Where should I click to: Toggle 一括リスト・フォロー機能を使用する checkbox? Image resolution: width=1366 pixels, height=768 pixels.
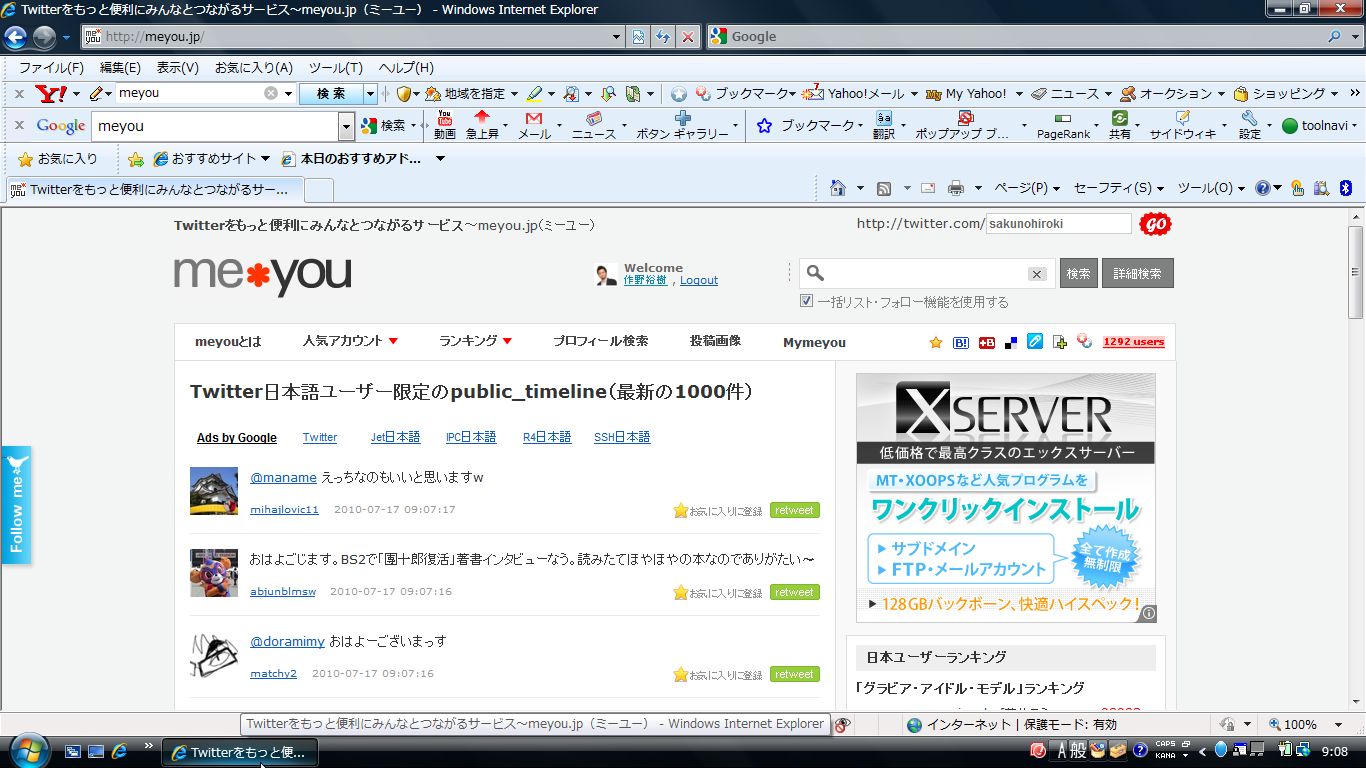[807, 301]
